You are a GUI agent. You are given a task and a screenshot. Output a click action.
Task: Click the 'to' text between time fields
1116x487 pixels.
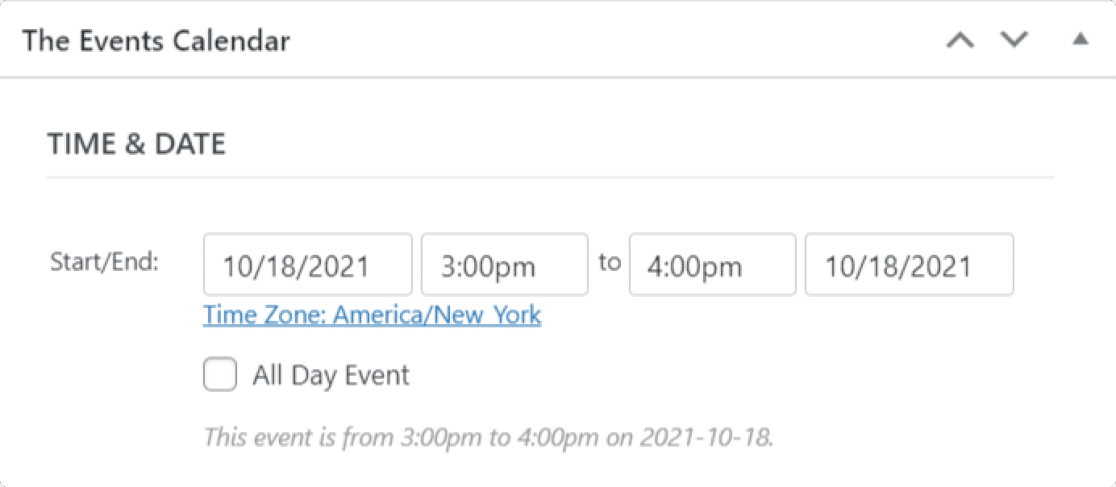click(609, 263)
